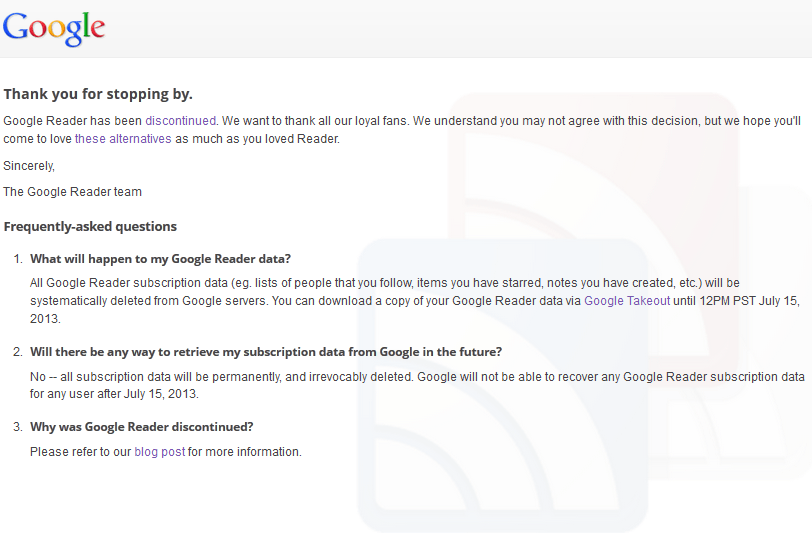Click the 'Thank you for stopping by.' heading
812x537 pixels.
[x=98, y=94]
